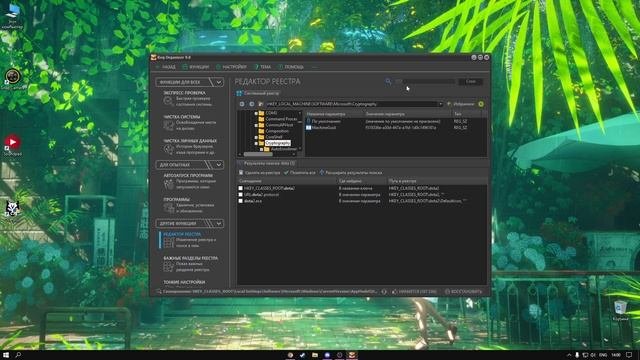
Task: Click Расширить результаты поиска
Action: coord(351,173)
